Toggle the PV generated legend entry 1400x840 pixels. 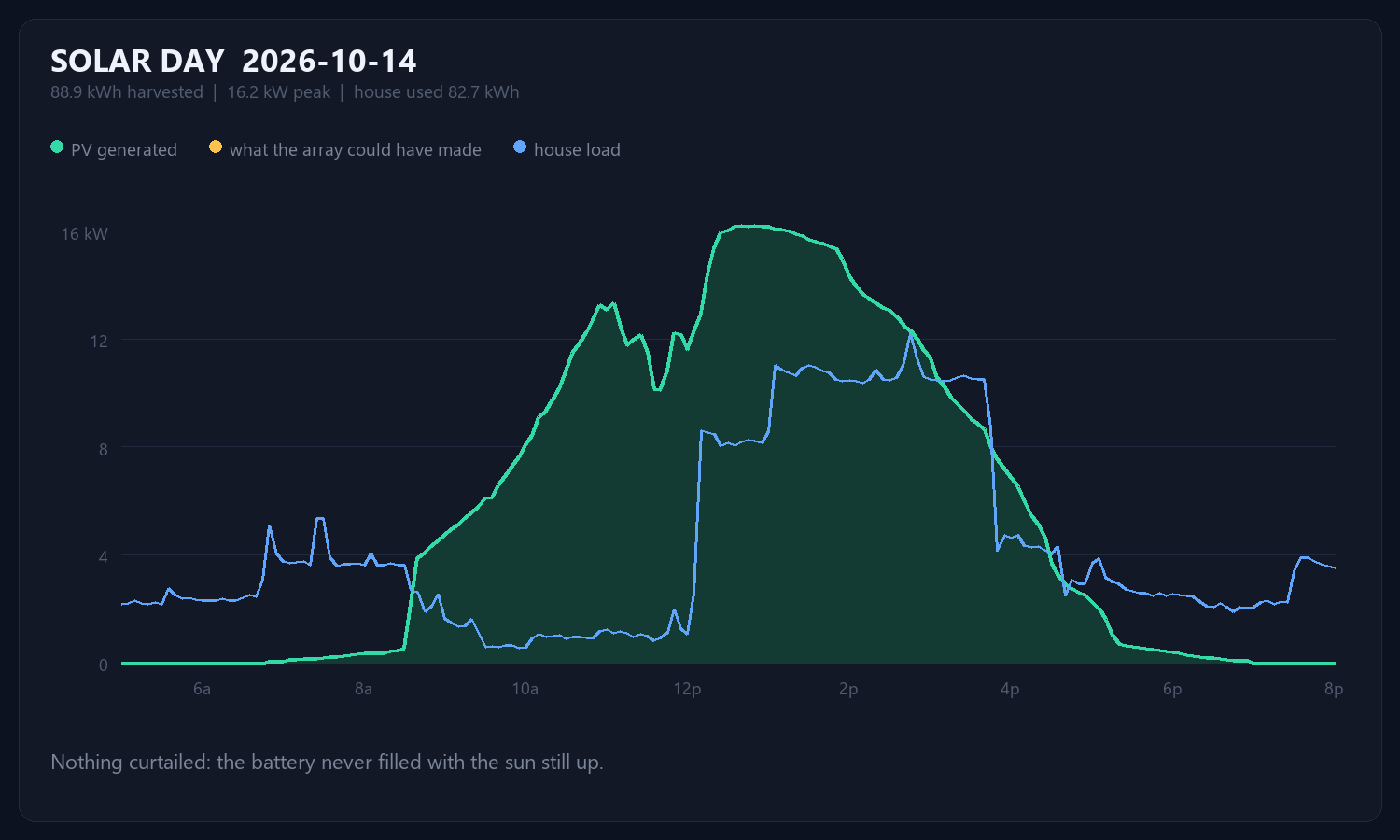pos(114,149)
